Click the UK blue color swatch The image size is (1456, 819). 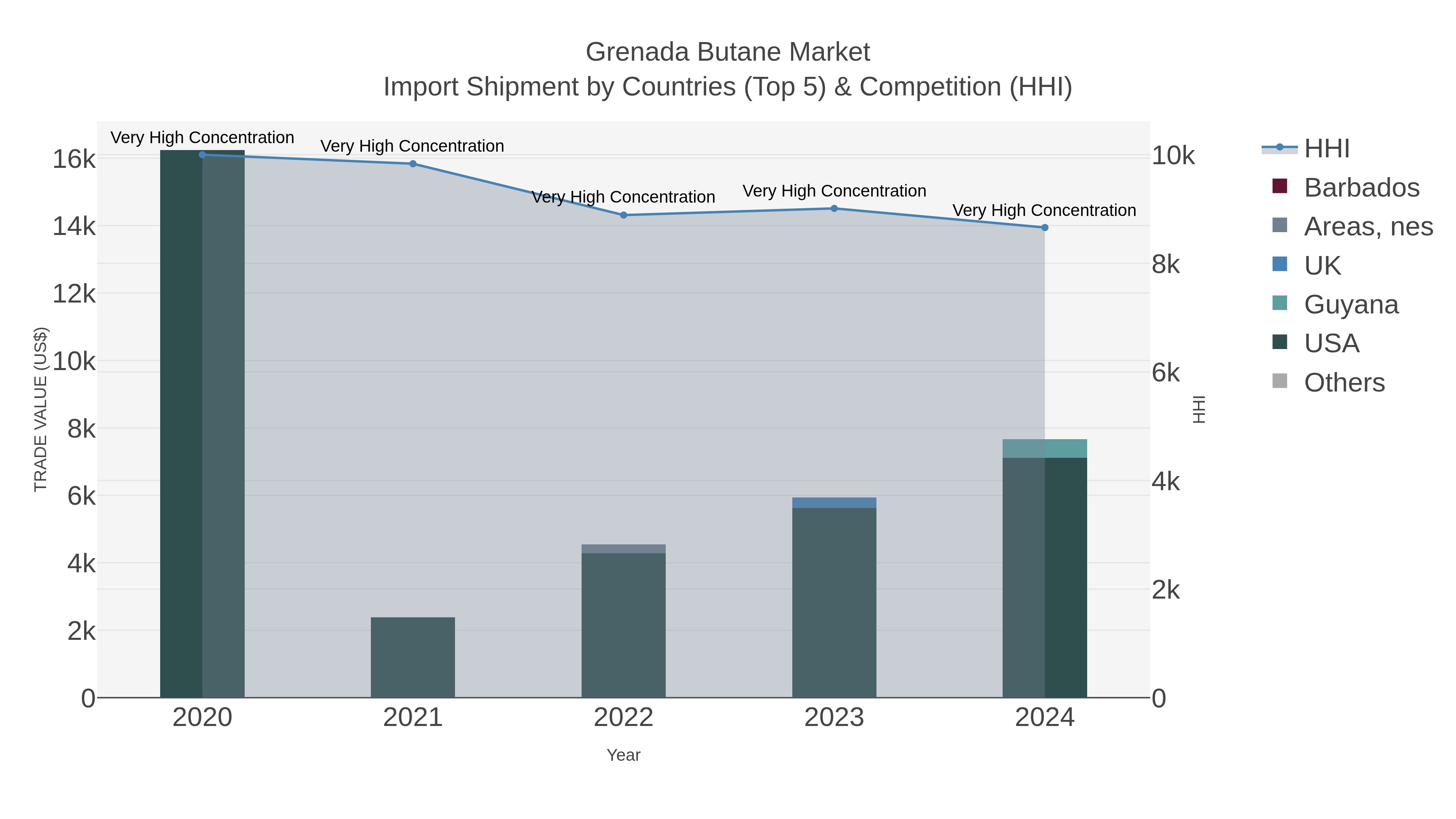coord(1280,264)
